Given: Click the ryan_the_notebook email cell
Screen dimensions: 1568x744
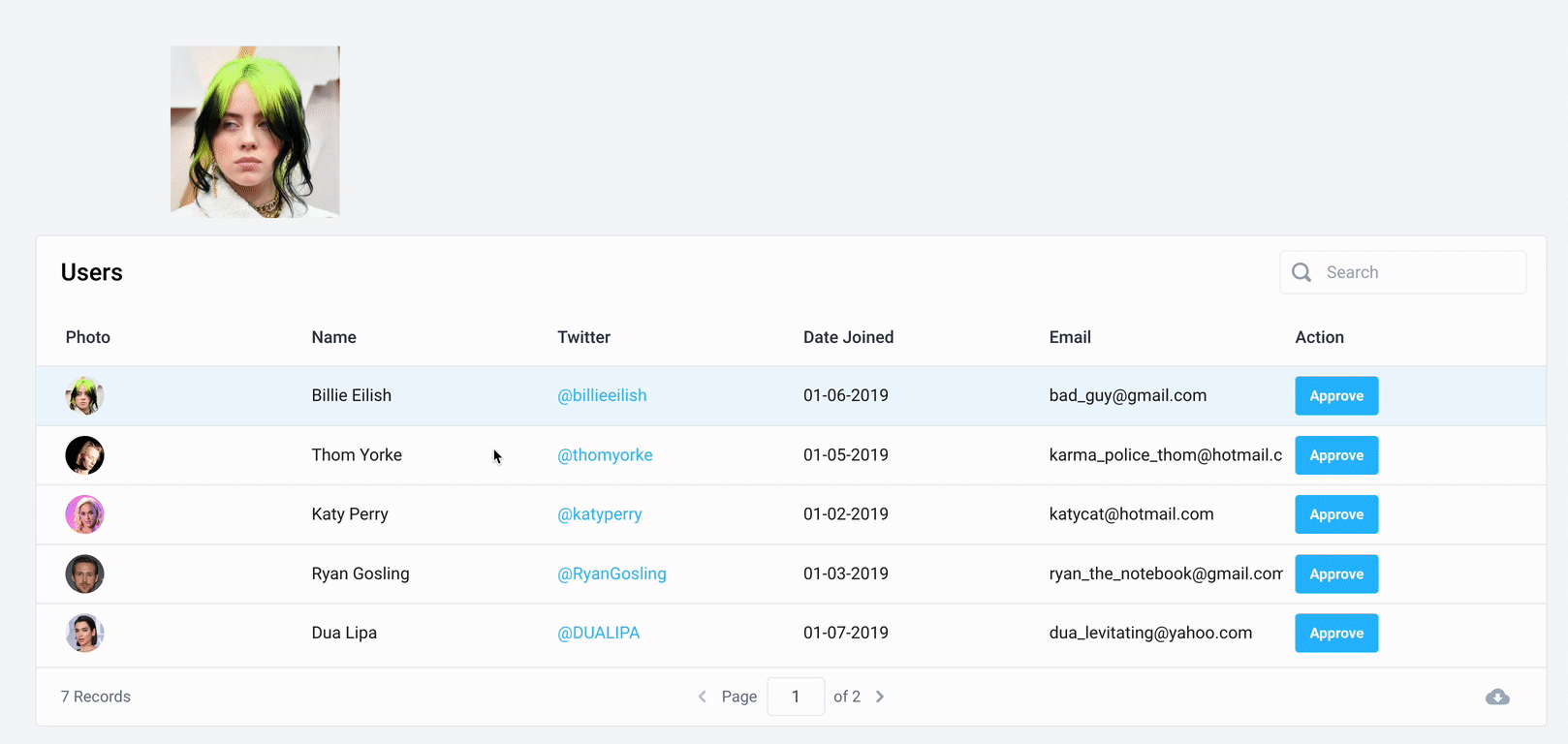Looking at the screenshot, I should [1166, 573].
